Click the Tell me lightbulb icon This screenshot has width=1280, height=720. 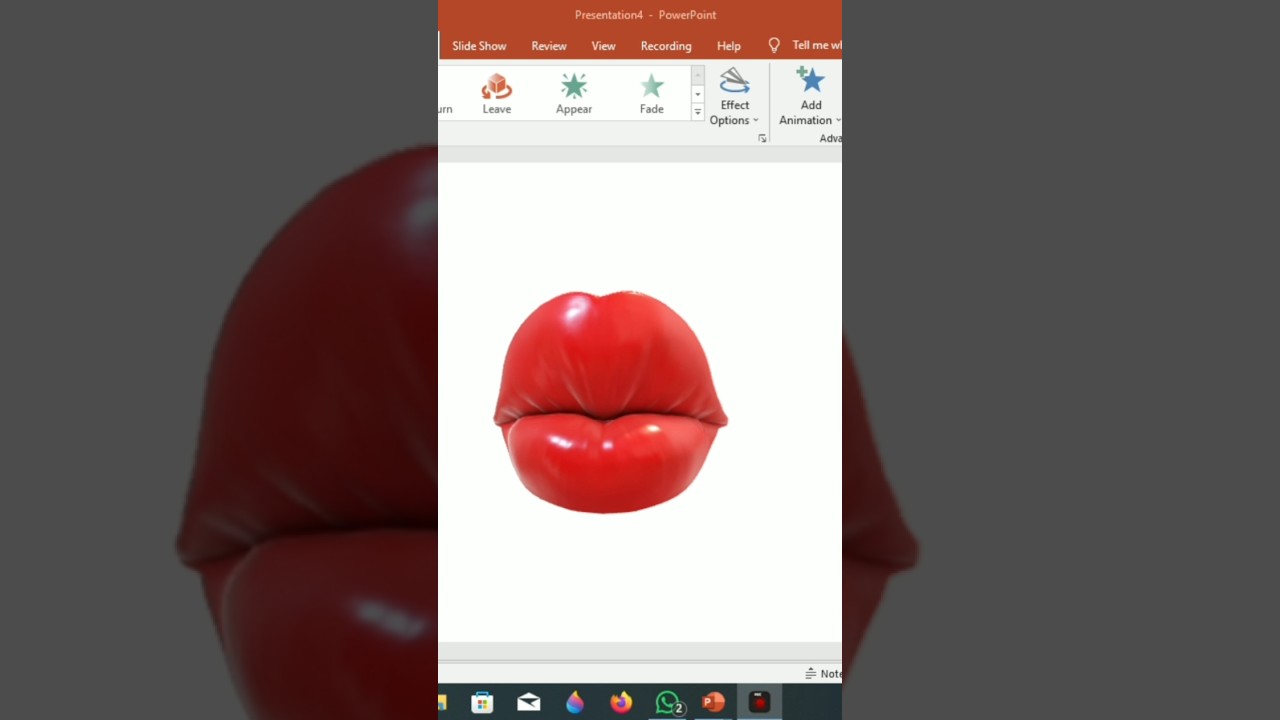tap(774, 45)
